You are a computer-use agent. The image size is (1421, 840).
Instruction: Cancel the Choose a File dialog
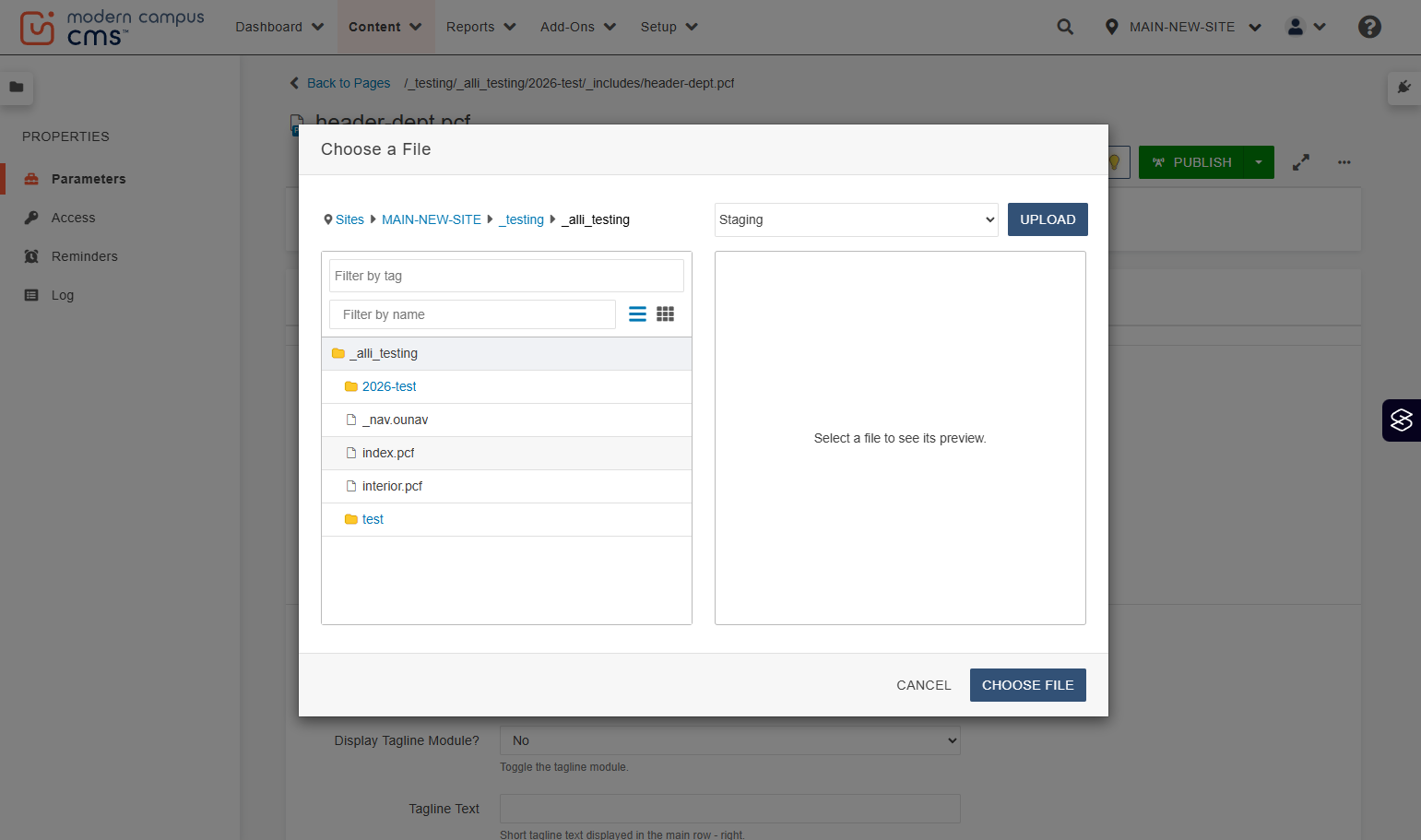pos(923,685)
